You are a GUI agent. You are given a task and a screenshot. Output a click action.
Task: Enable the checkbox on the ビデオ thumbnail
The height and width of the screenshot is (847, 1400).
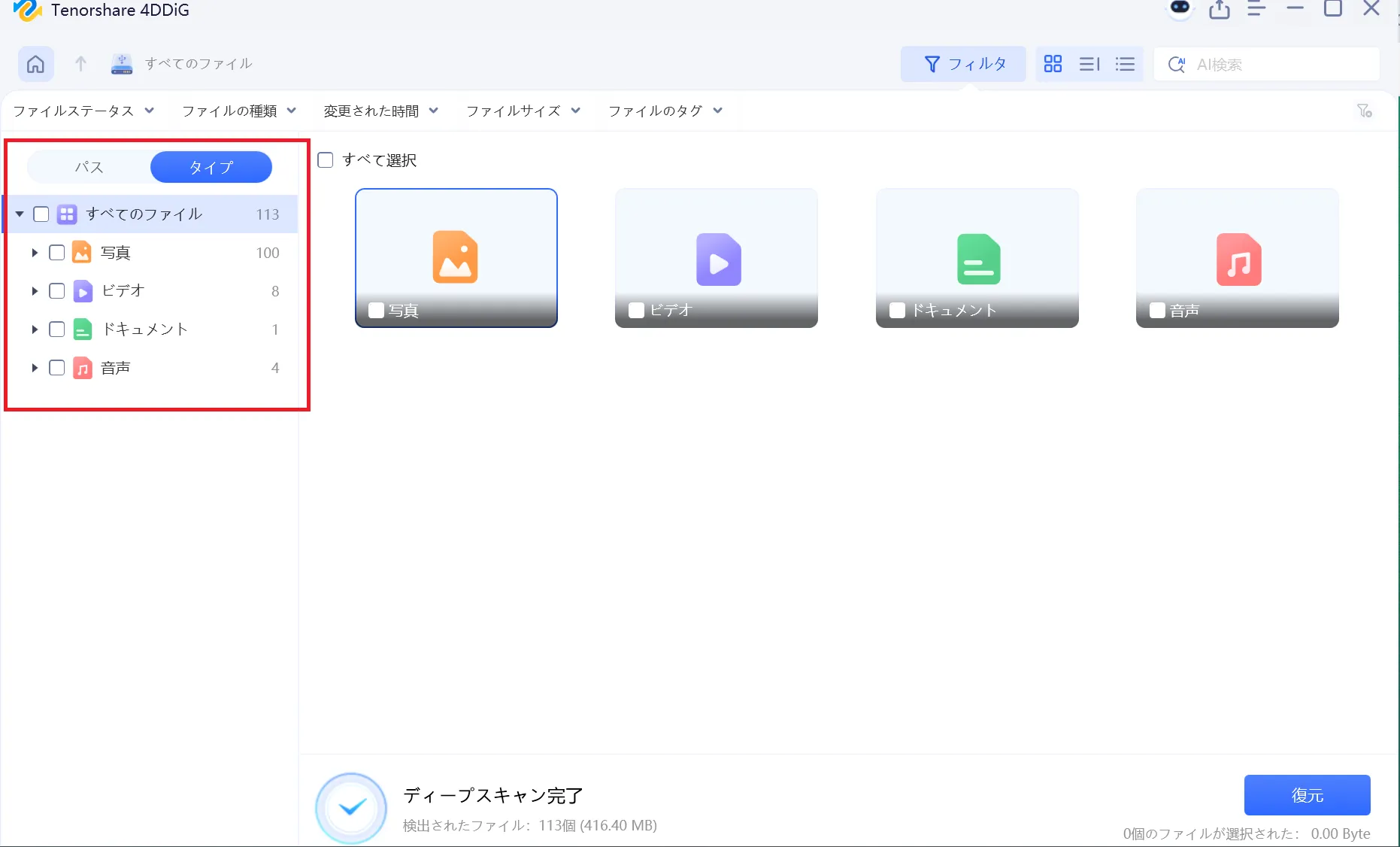coord(636,311)
